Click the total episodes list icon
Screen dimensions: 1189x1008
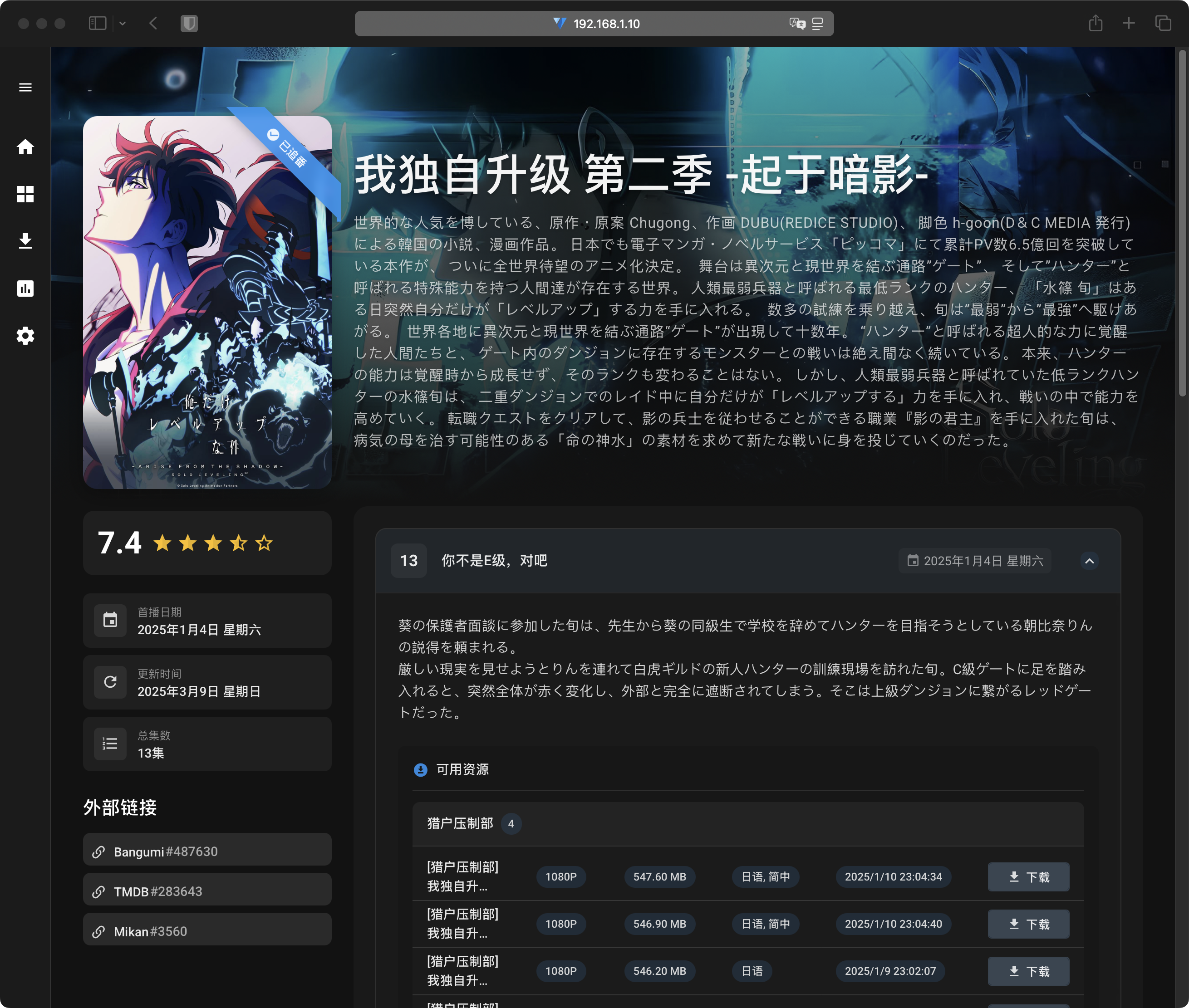coord(110,744)
